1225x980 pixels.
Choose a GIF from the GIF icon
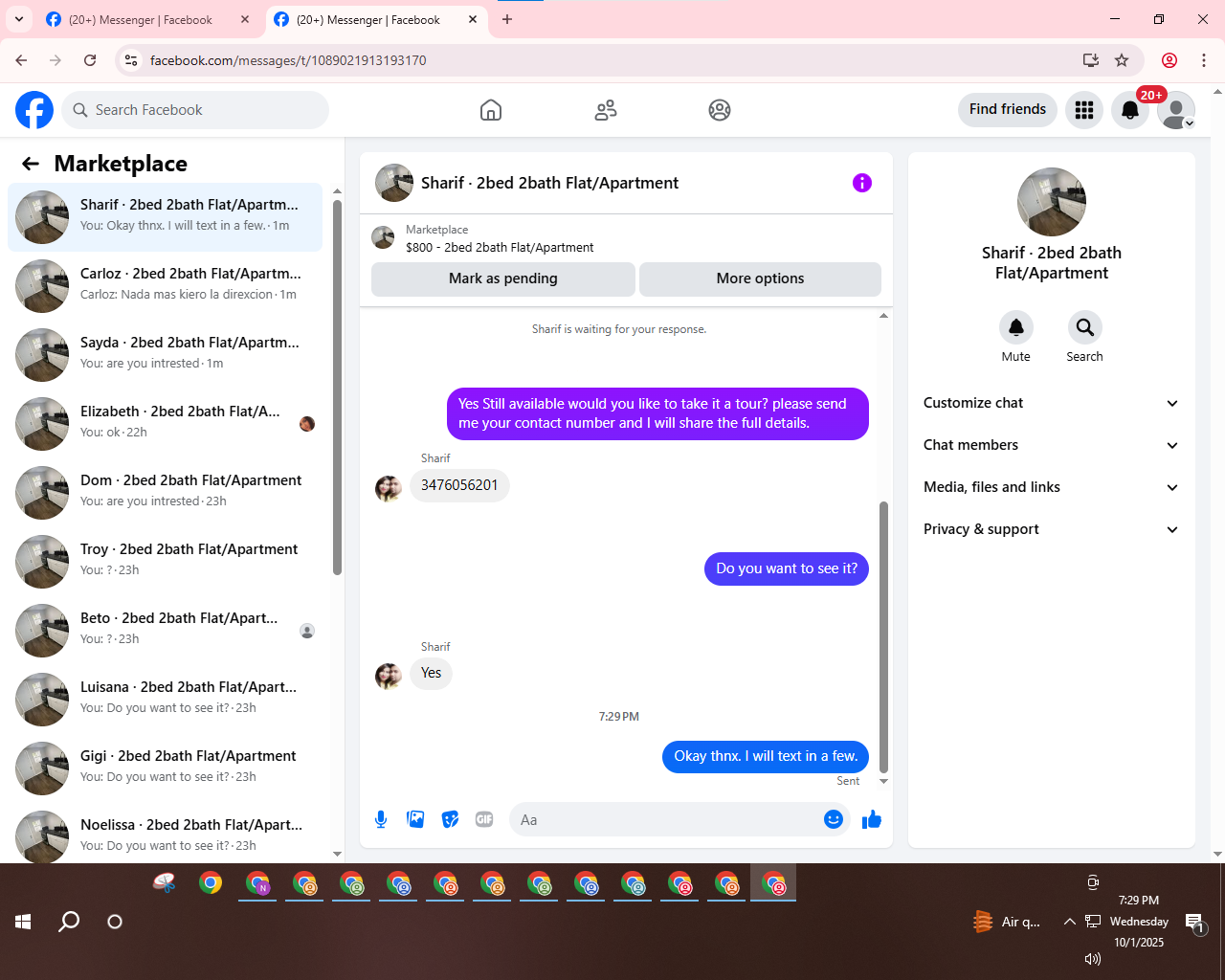(x=484, y=819)
